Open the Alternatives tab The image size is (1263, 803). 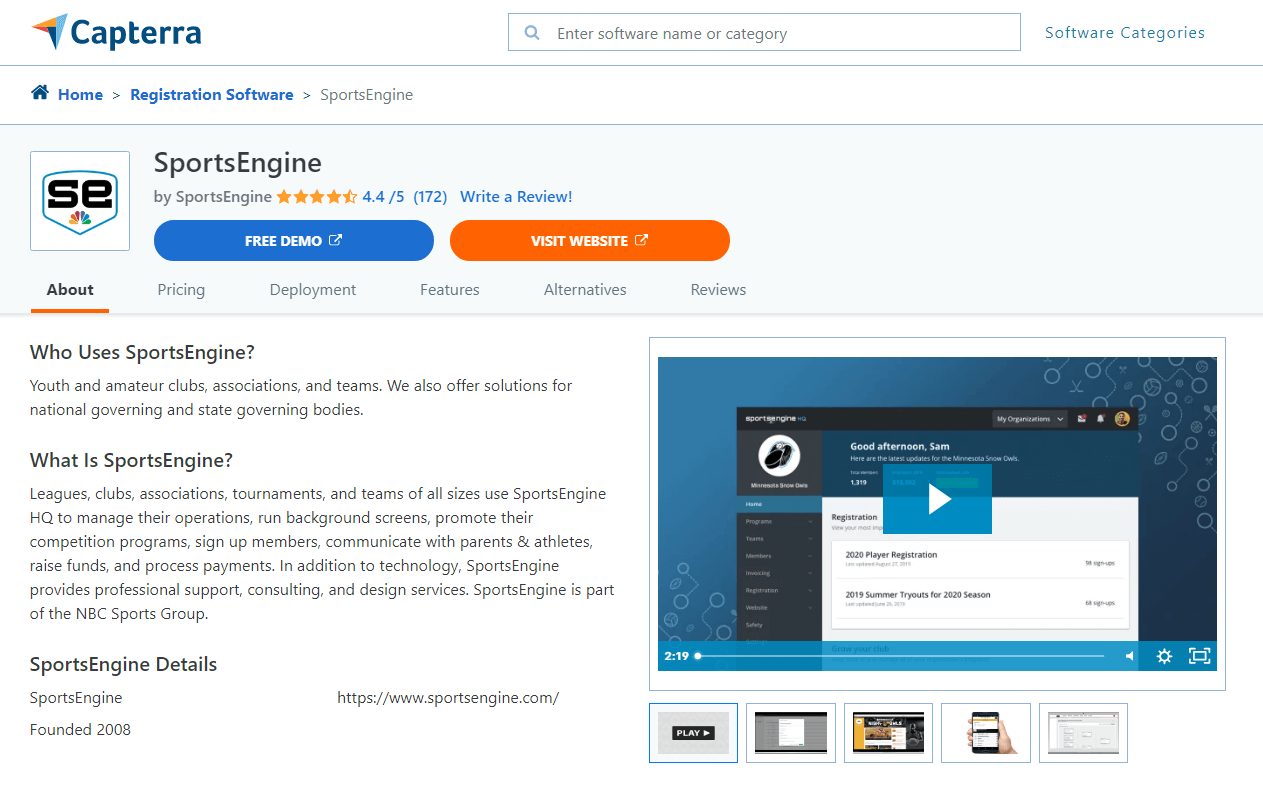(585, 290)
